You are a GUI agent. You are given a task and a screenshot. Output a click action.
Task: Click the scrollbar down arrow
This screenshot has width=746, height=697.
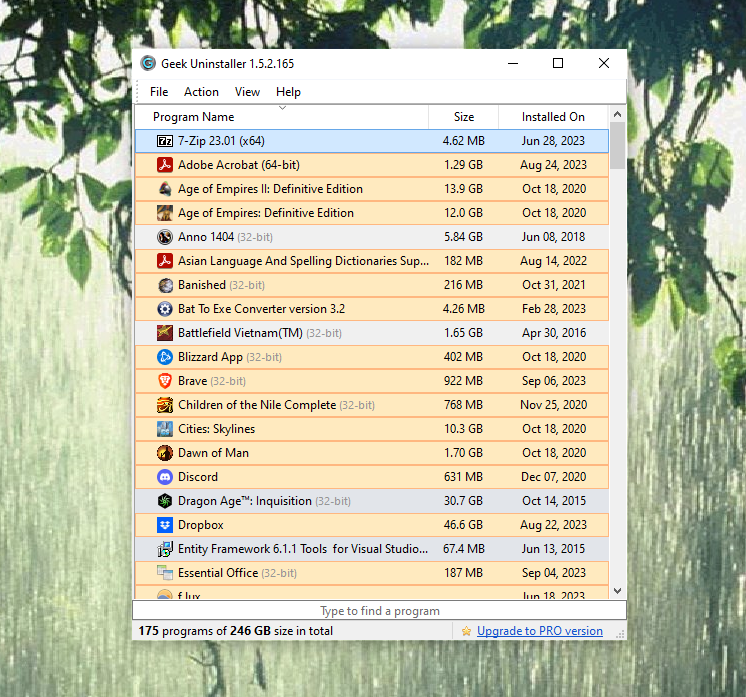pyautogui.click(x=618, y=591)
